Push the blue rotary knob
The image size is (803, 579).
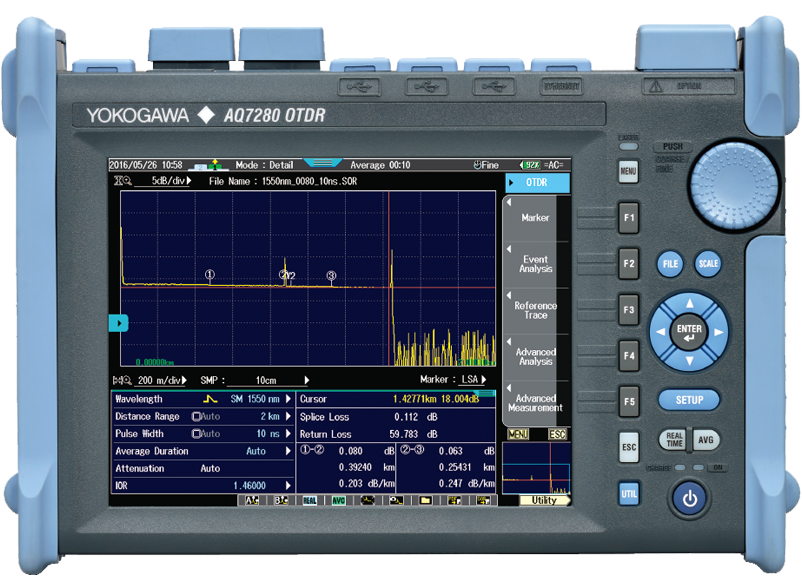pos(734,185)
